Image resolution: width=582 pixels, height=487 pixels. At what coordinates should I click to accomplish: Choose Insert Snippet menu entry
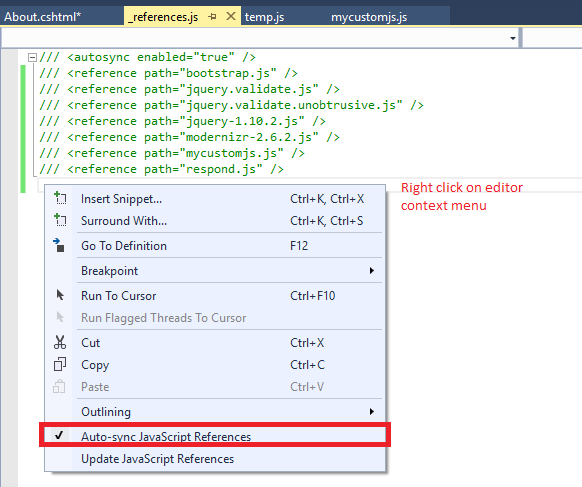[x=215, y=199]
